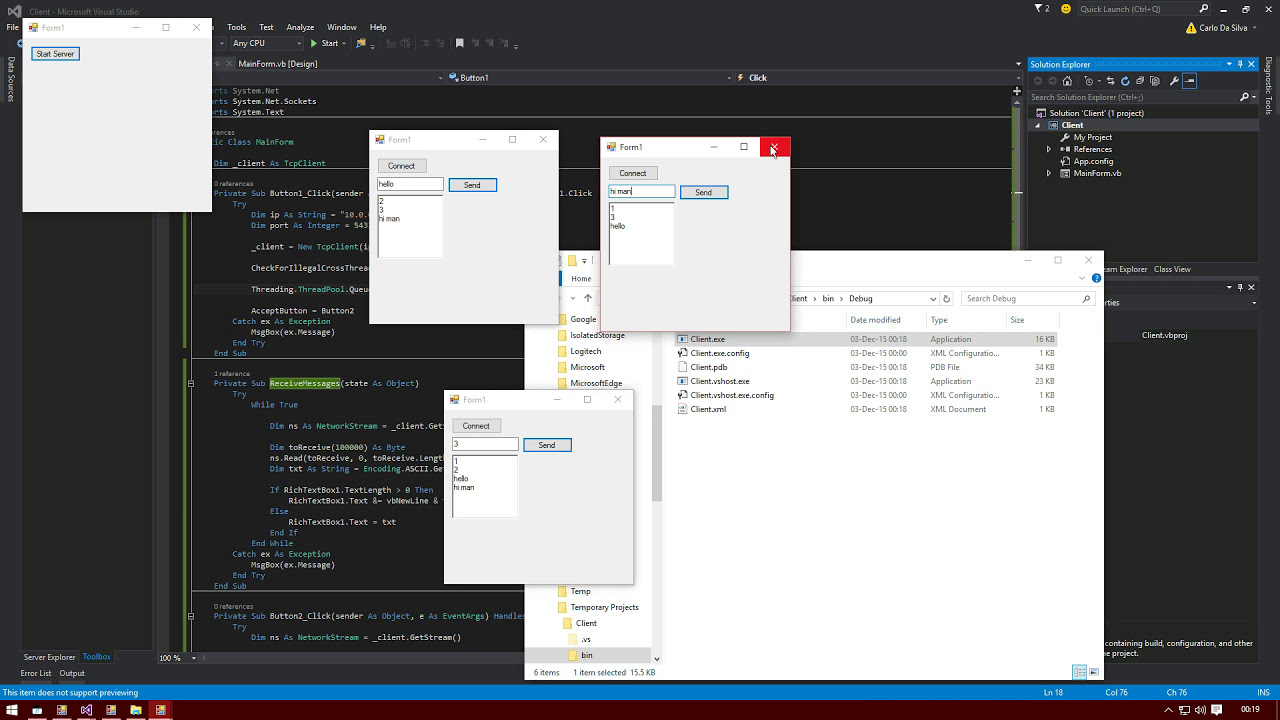Screen dimensions: 1280x720
Task: Click Sync with Active Document icon
Action: [x=1110, y=81]
